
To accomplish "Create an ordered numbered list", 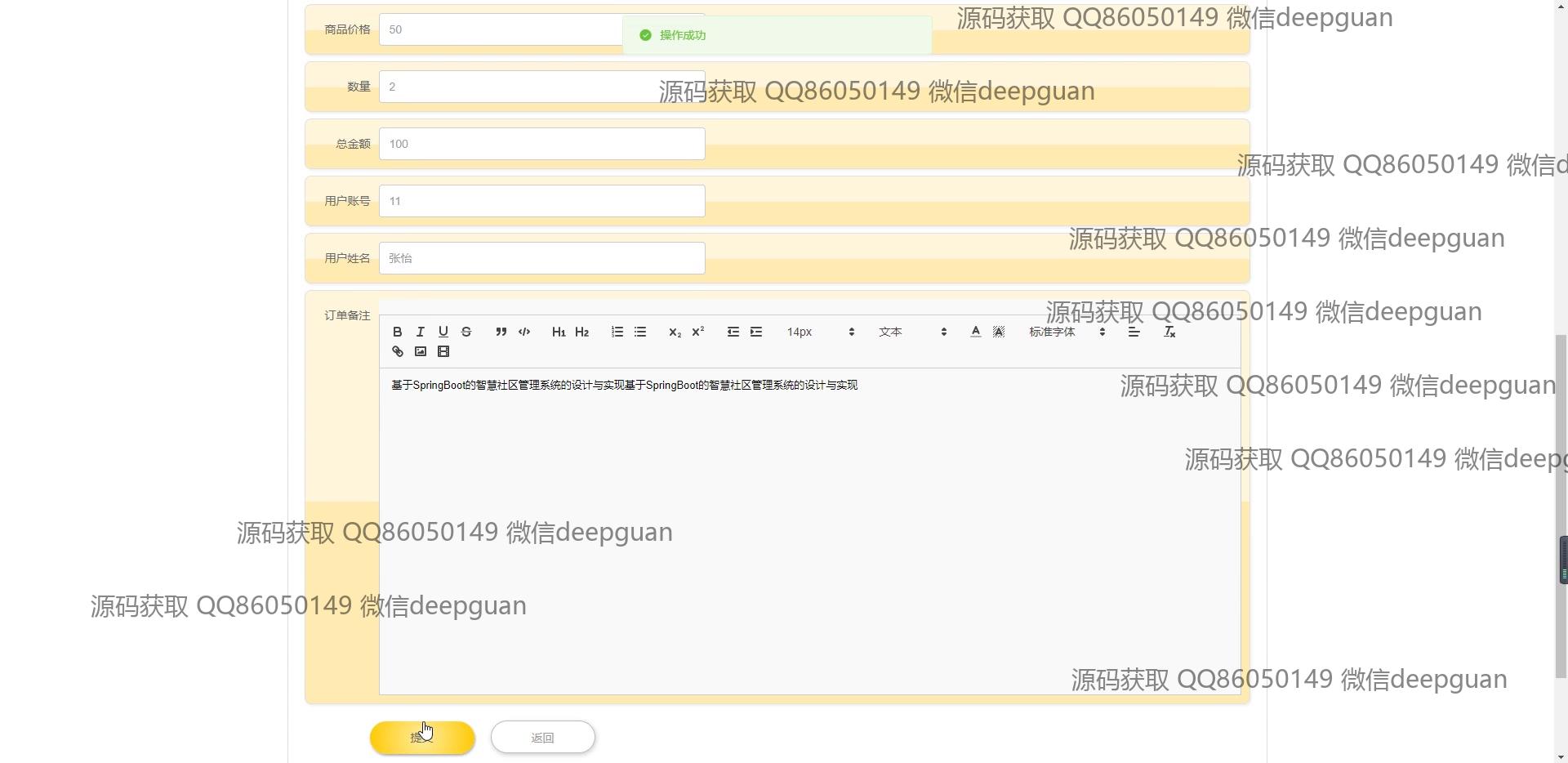I will coord(617,332).
